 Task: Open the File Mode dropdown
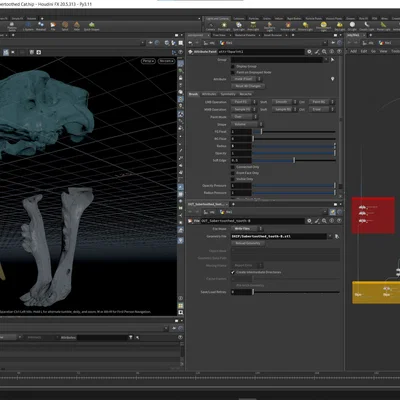(247, 229)
